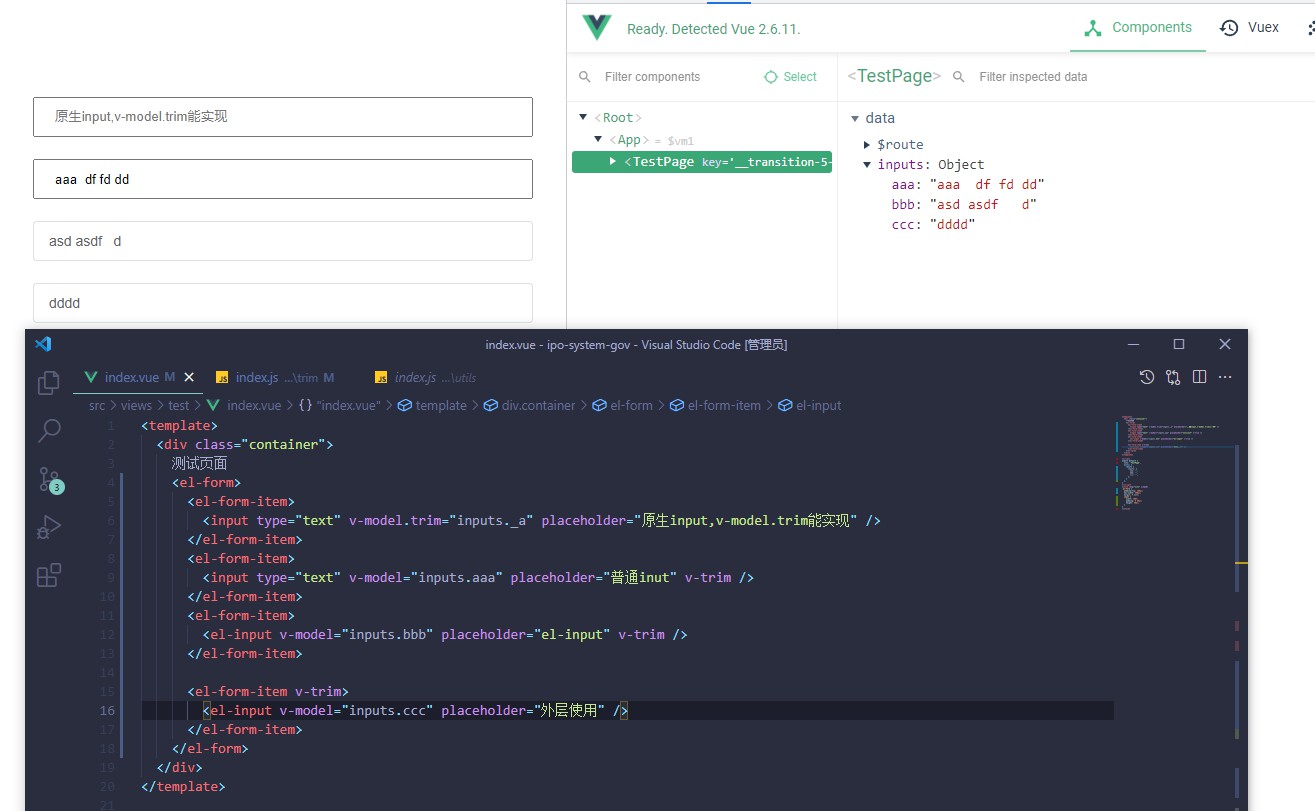Click the 测试页面 text on code line 3
Viewport: 1315px width, 811px height.
point(199,463)
